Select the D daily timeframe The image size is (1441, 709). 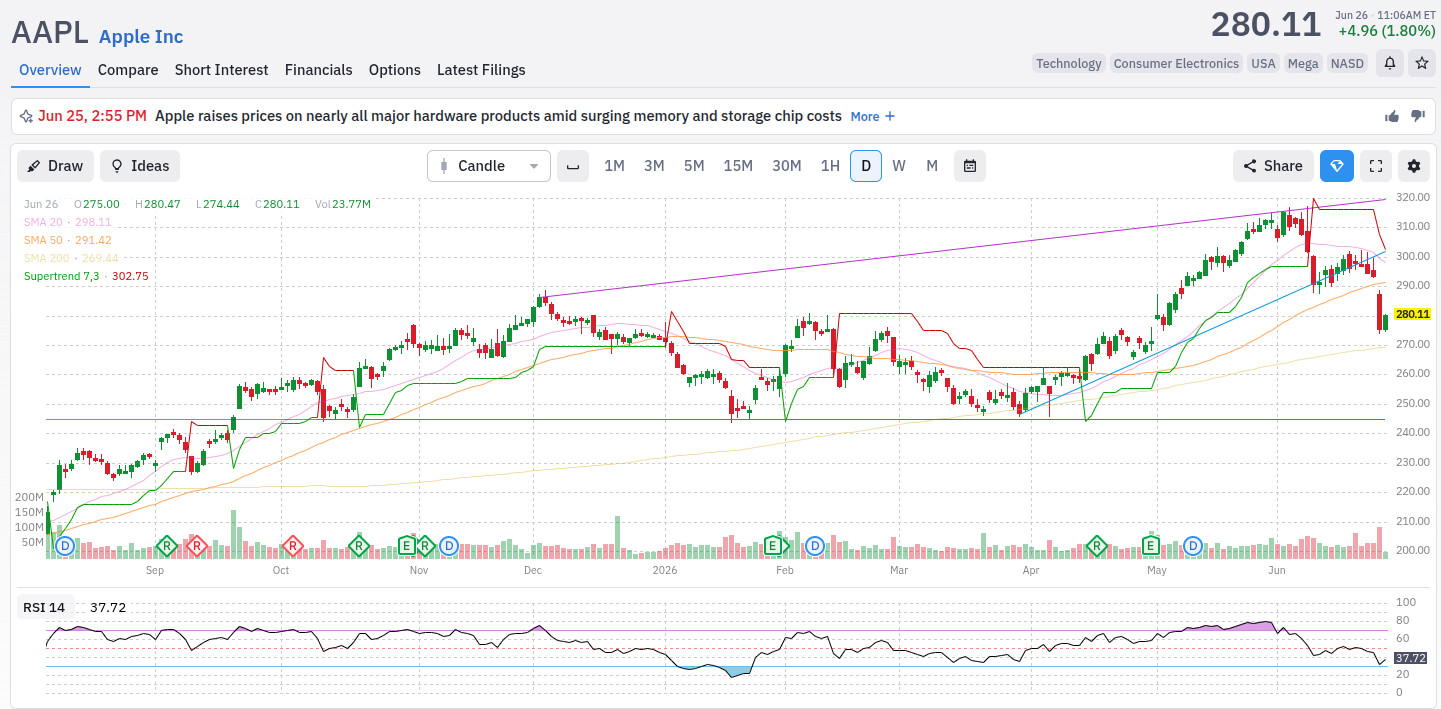(x=866, y=166)
